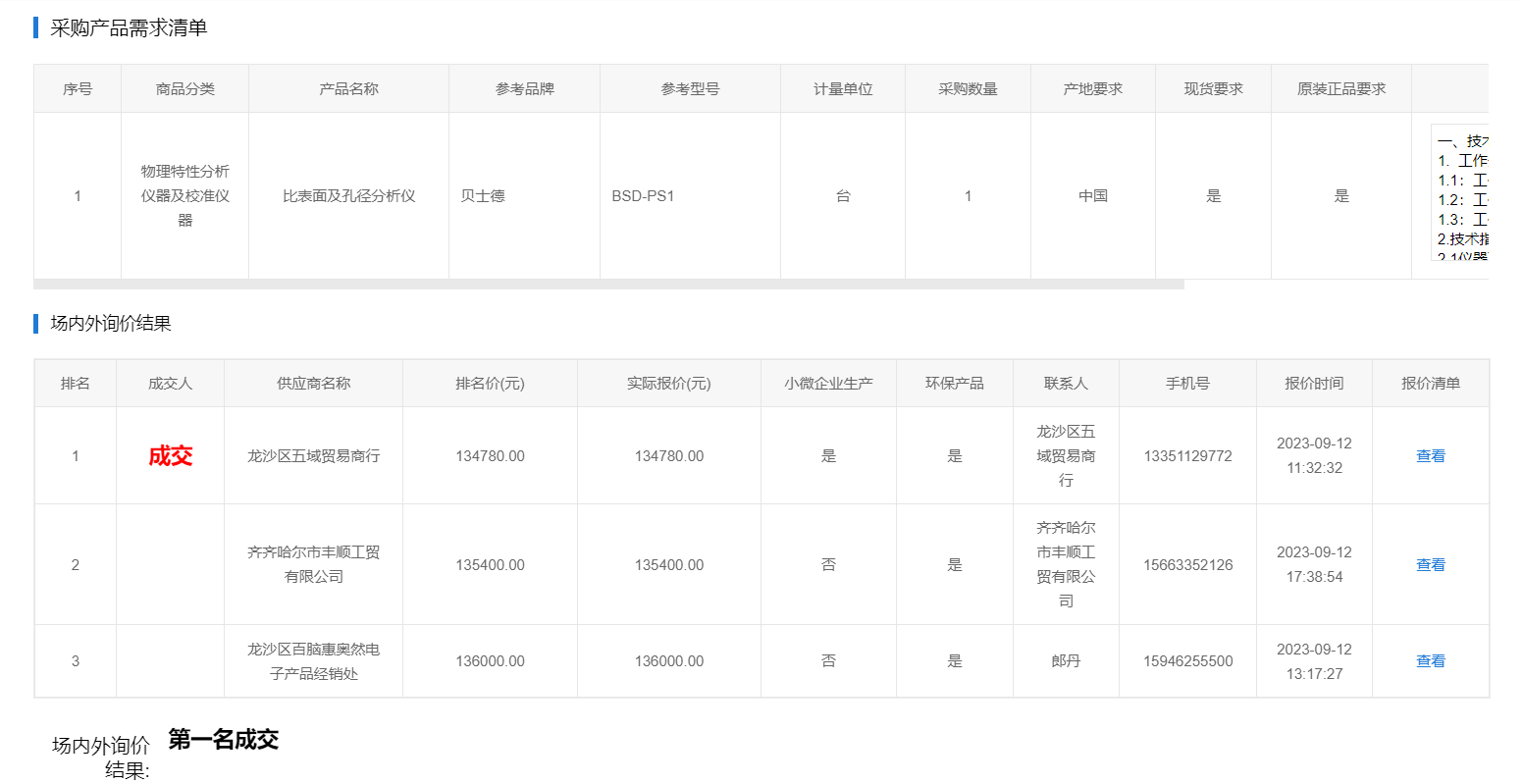Click the 贝士德 reference brand cell
The image size is (1523, 784).
pos(483,196)
